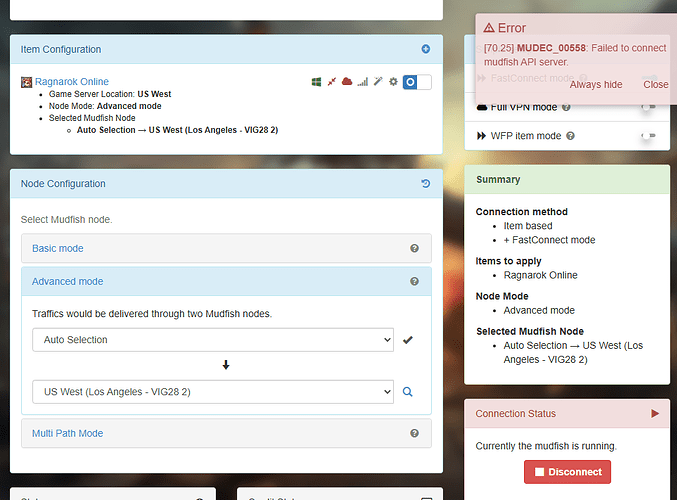Click the 'Selected Mudfish Node' heading in Summary
The width and height of the screenshot is (677, 500).
pos(530,331)
